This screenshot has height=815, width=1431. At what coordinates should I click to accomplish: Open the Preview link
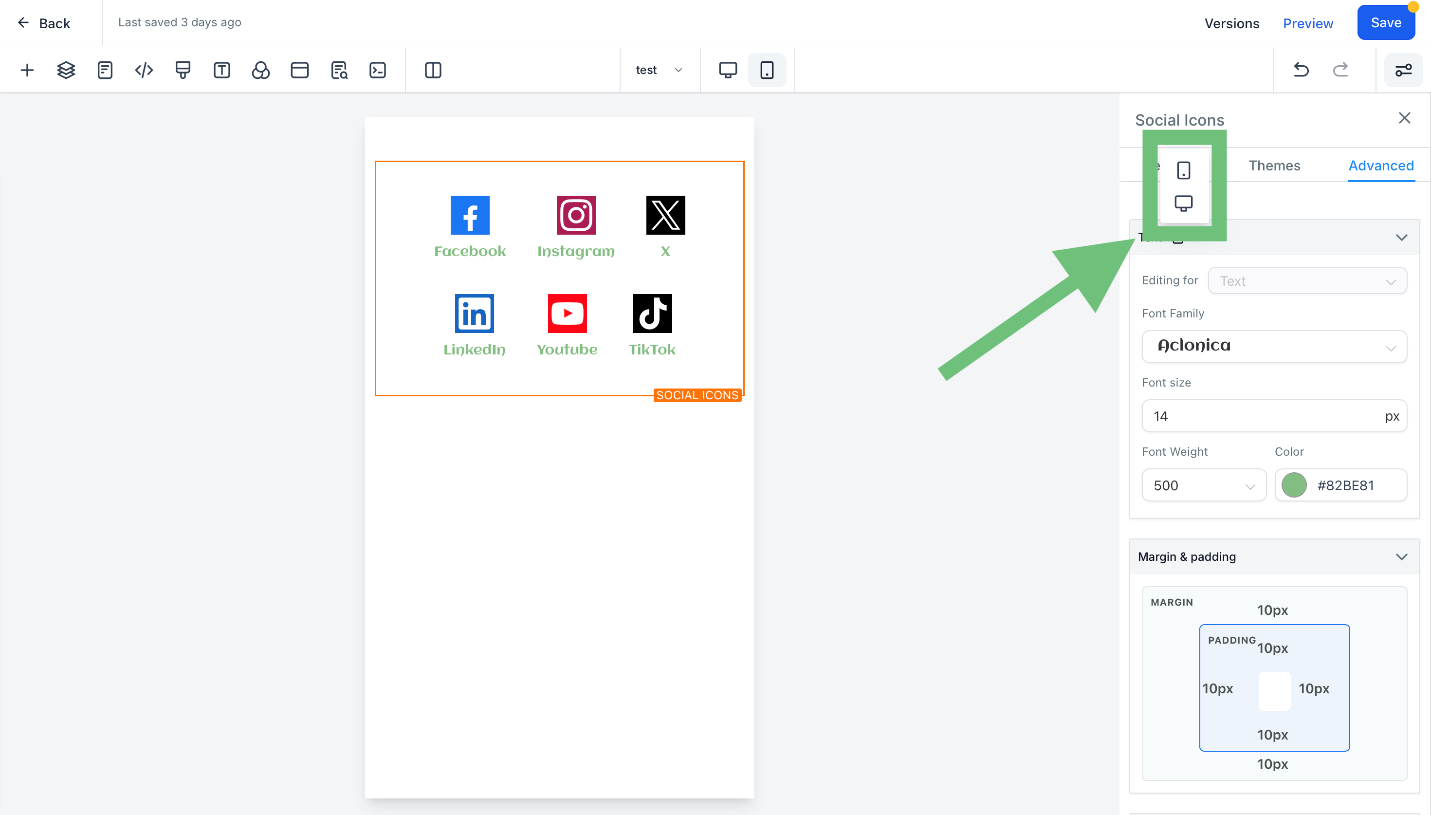[1308, 23]
